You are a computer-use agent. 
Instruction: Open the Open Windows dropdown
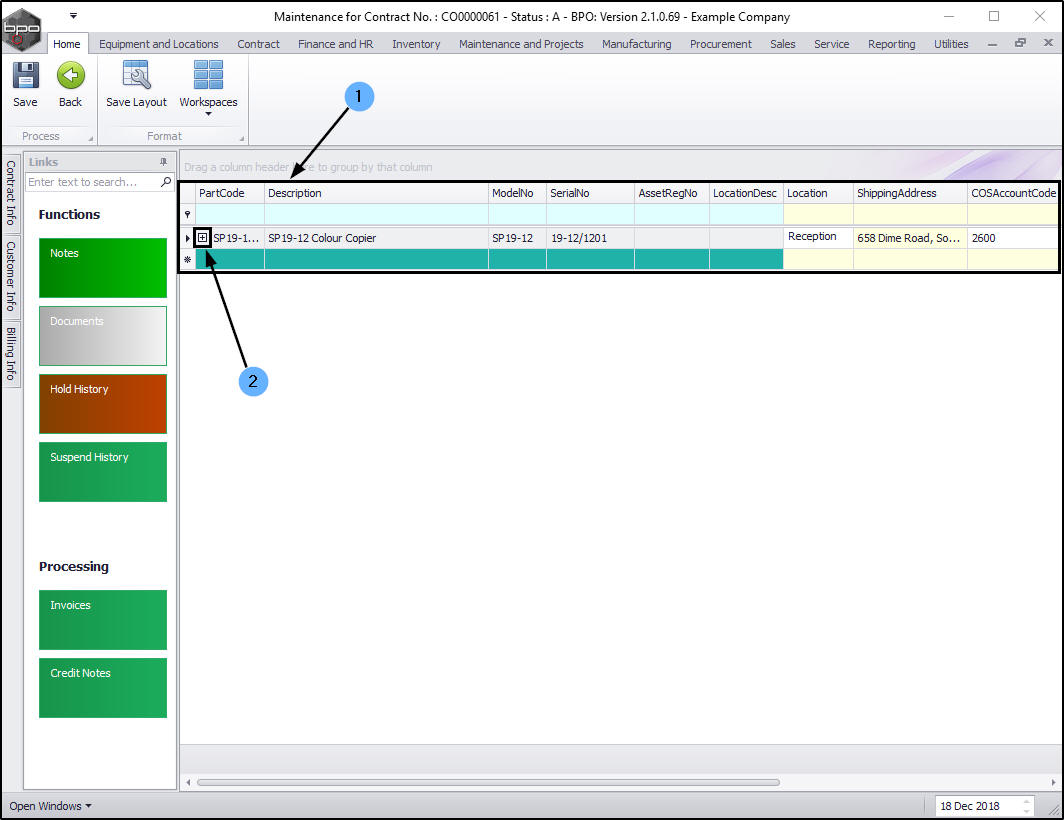(50, 806)
